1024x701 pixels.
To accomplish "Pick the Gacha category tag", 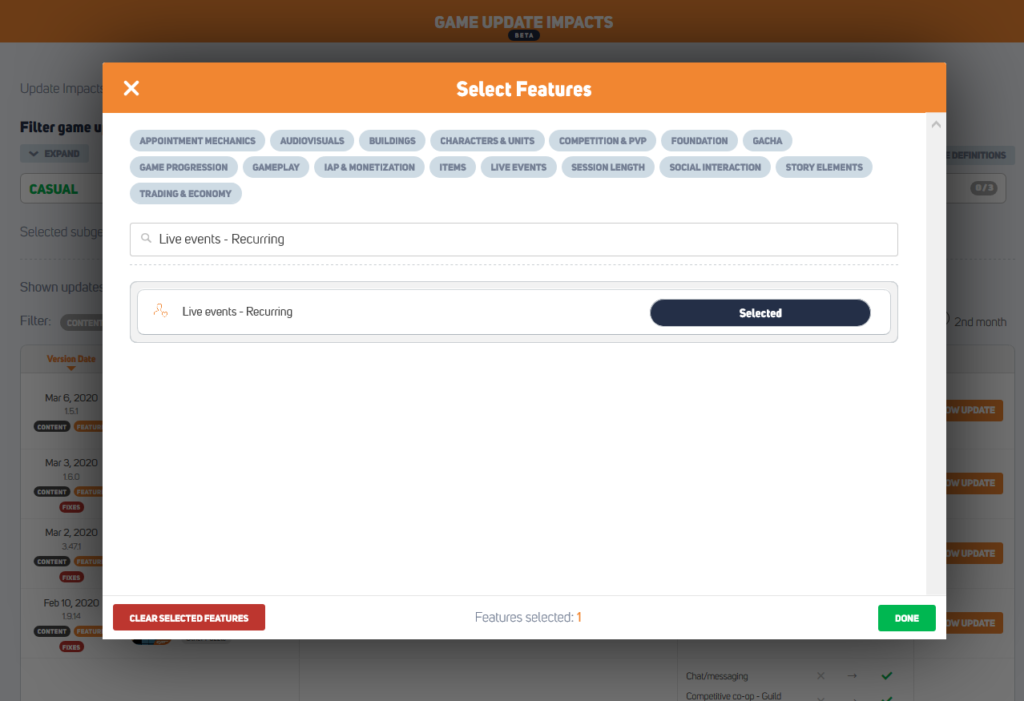I will (x=768, y=141).
